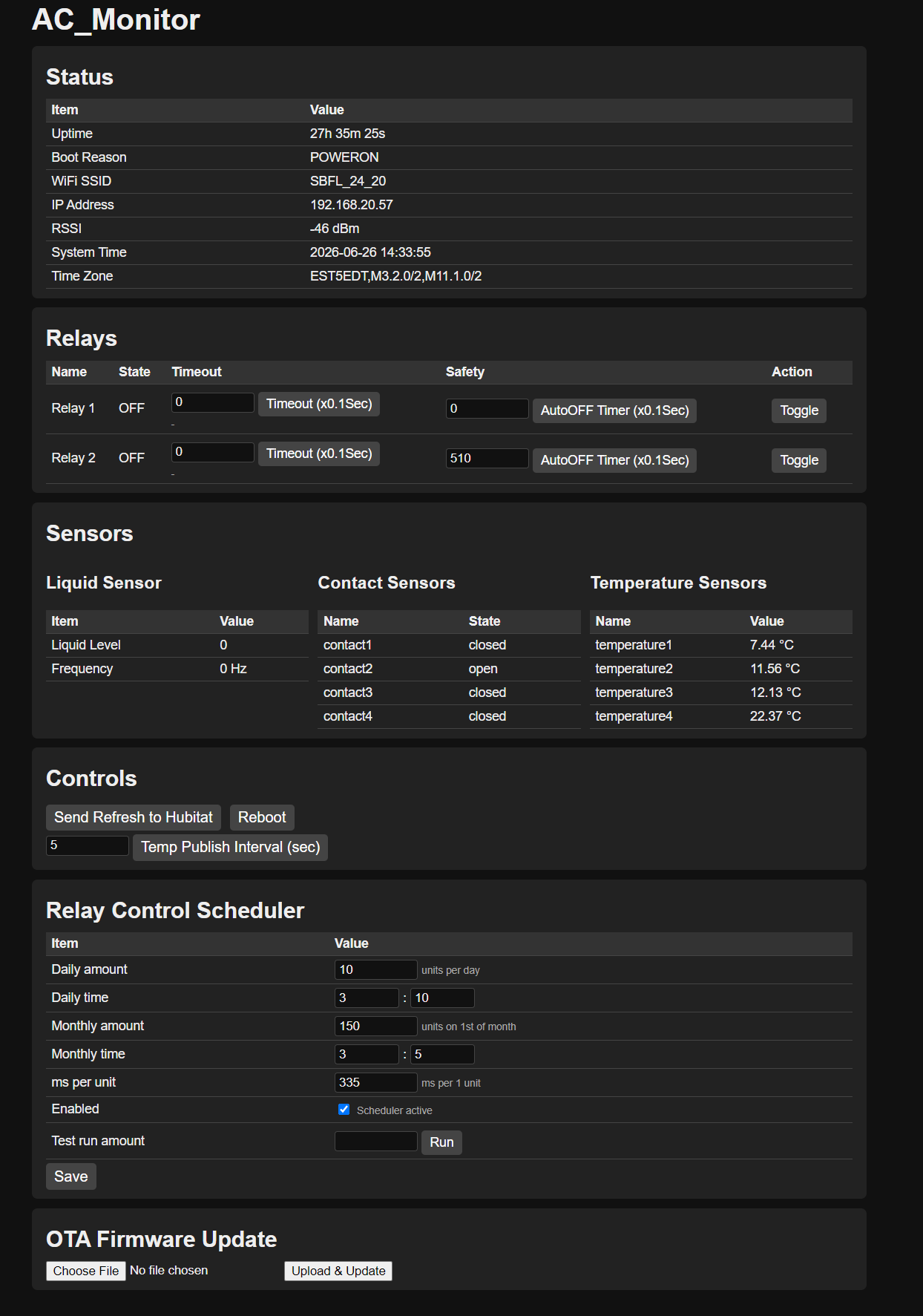923x1316 pixels.
Task: Click Liquid Level value 0
Action: [x=223, y=645]
